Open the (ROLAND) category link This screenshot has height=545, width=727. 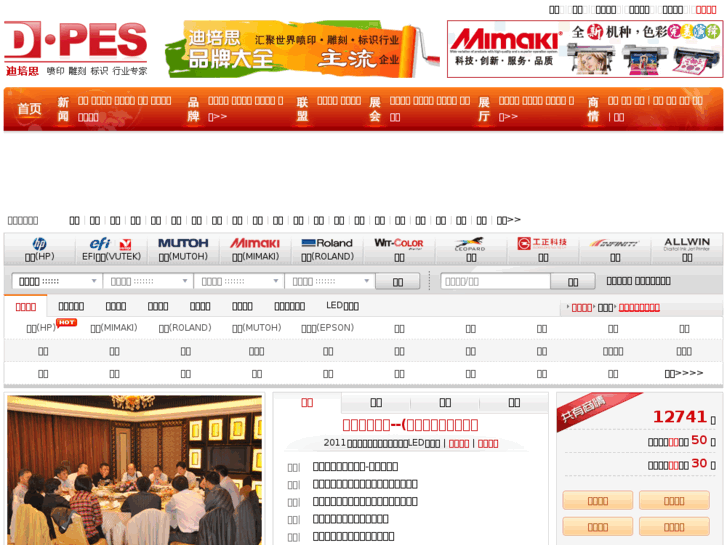pyautogui.click(x=185, y=328)
